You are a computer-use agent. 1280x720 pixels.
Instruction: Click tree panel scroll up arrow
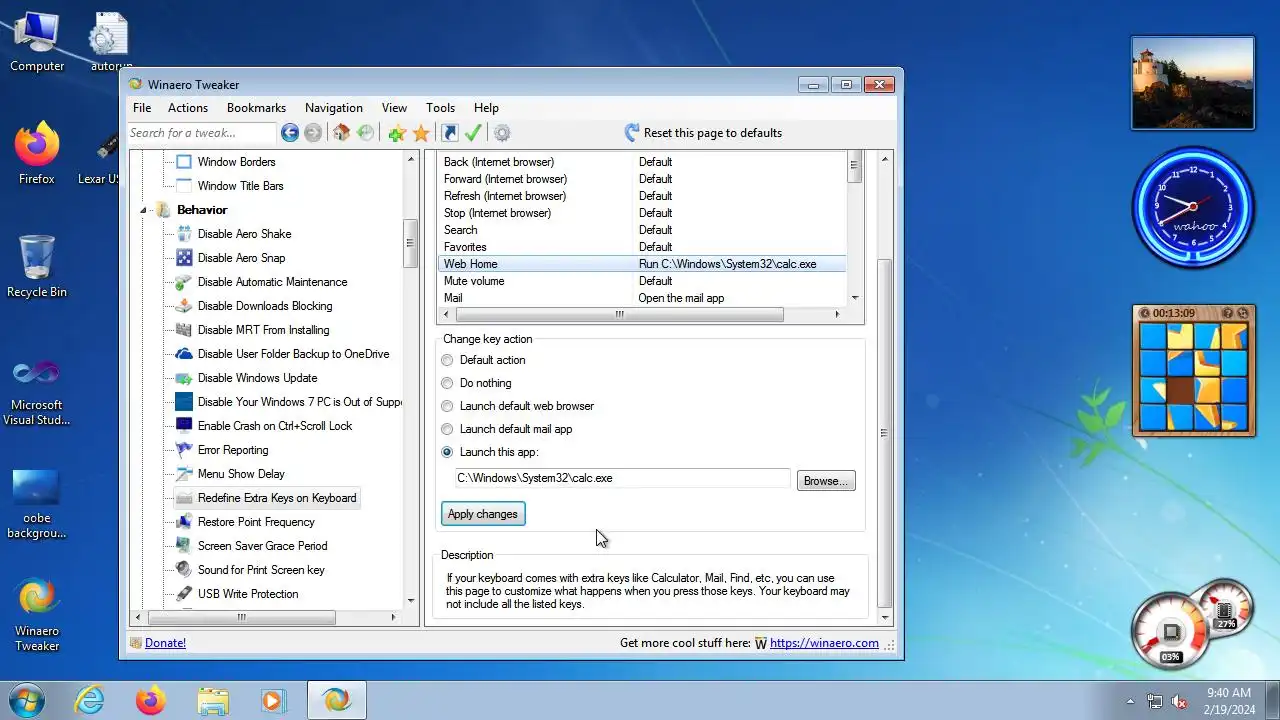click(x=411, y=159)
